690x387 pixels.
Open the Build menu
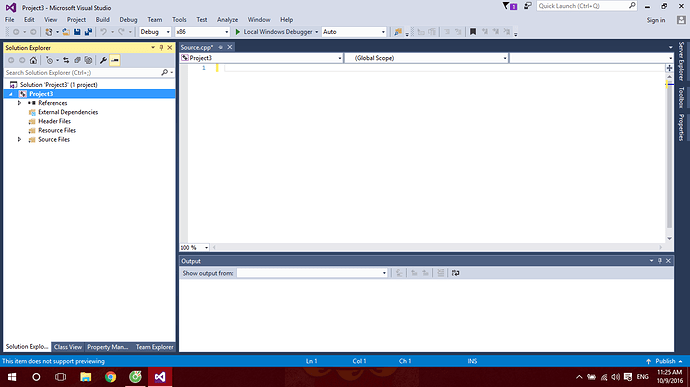103,20
